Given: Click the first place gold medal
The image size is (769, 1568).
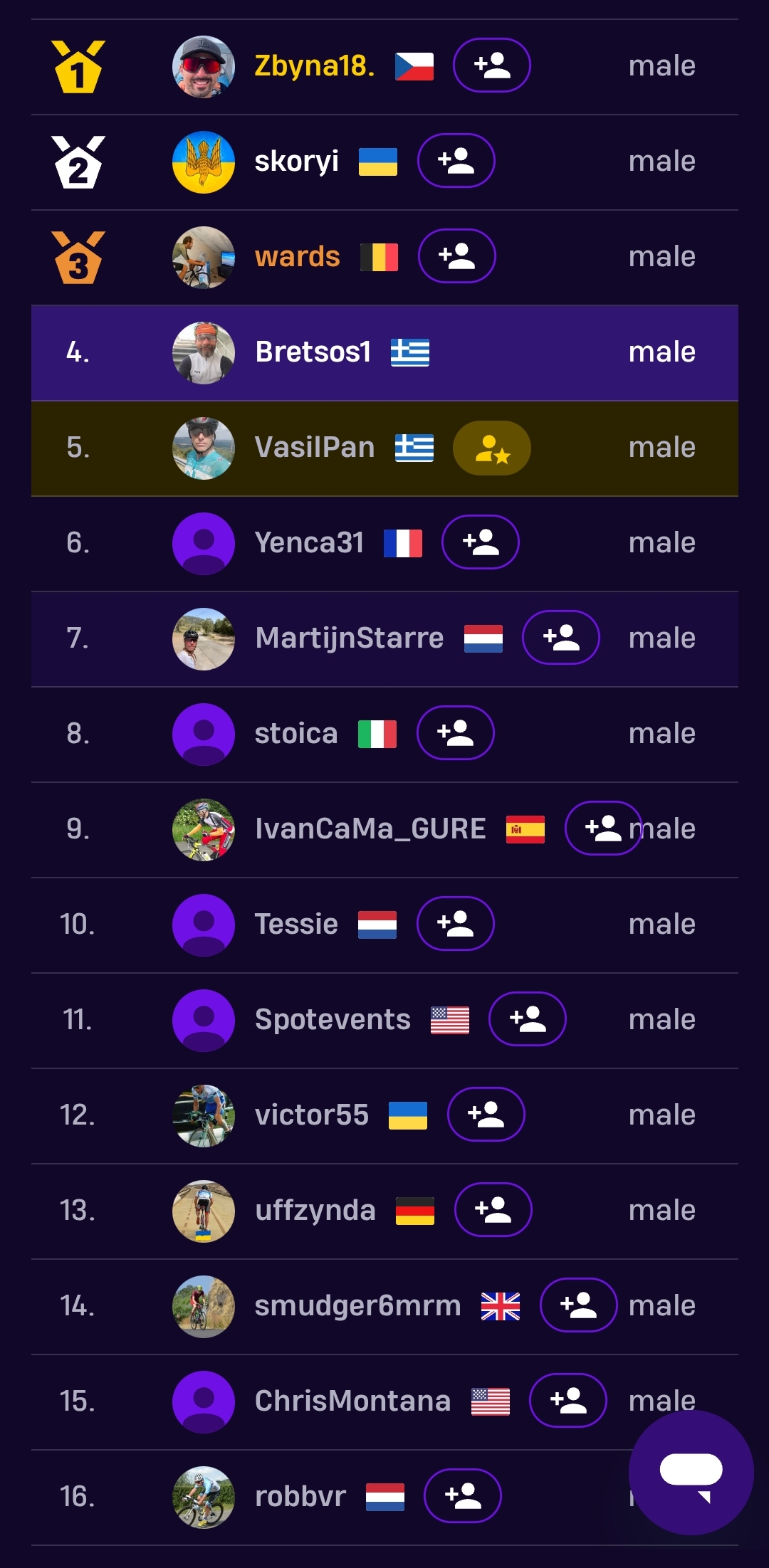Looking at the screenshot, I should pyautogui.click(x=78, y=66).
